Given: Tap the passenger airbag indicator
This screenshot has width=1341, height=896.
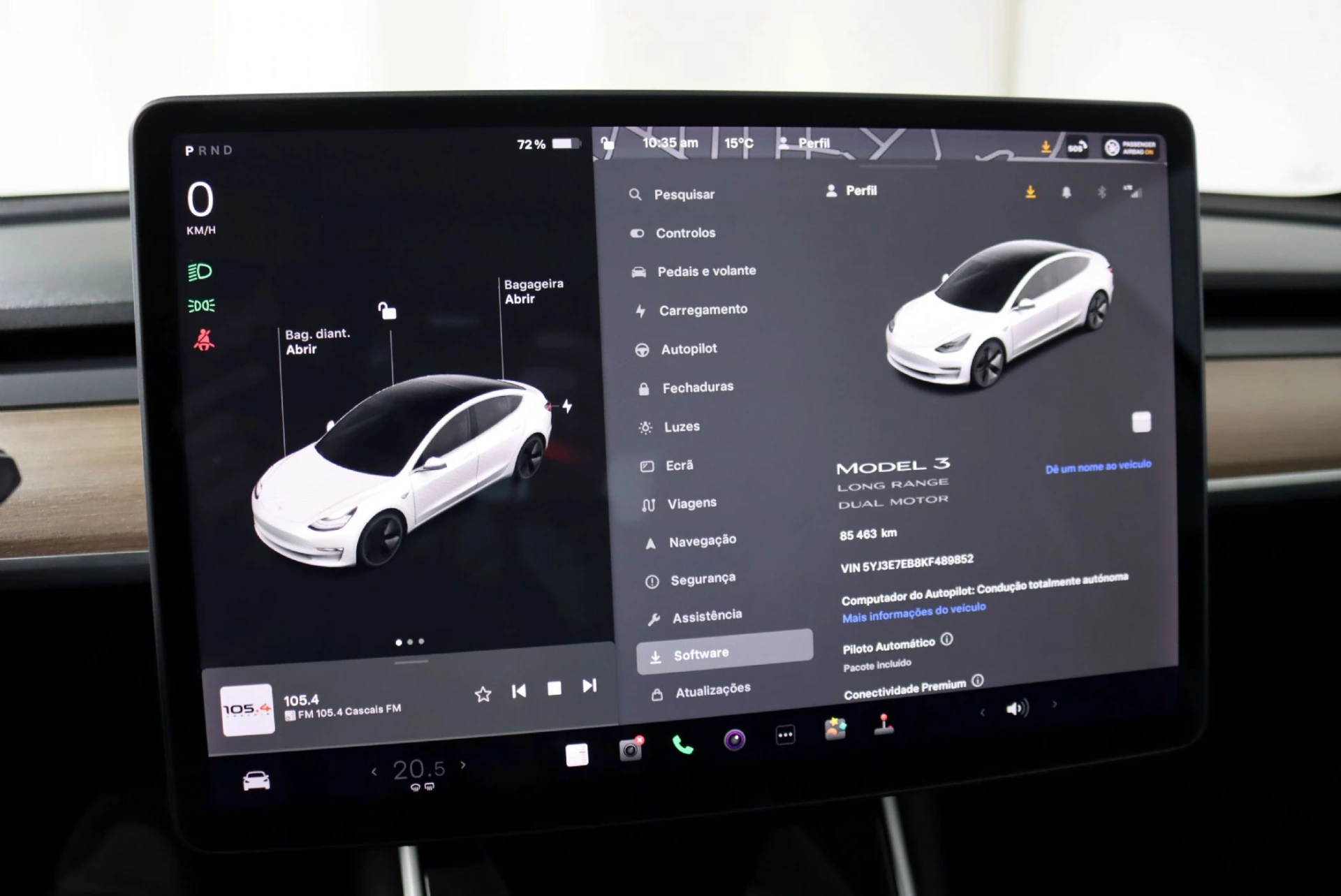Looking at the screenshot, I should pyautogui.click(x=1131, y=147).
